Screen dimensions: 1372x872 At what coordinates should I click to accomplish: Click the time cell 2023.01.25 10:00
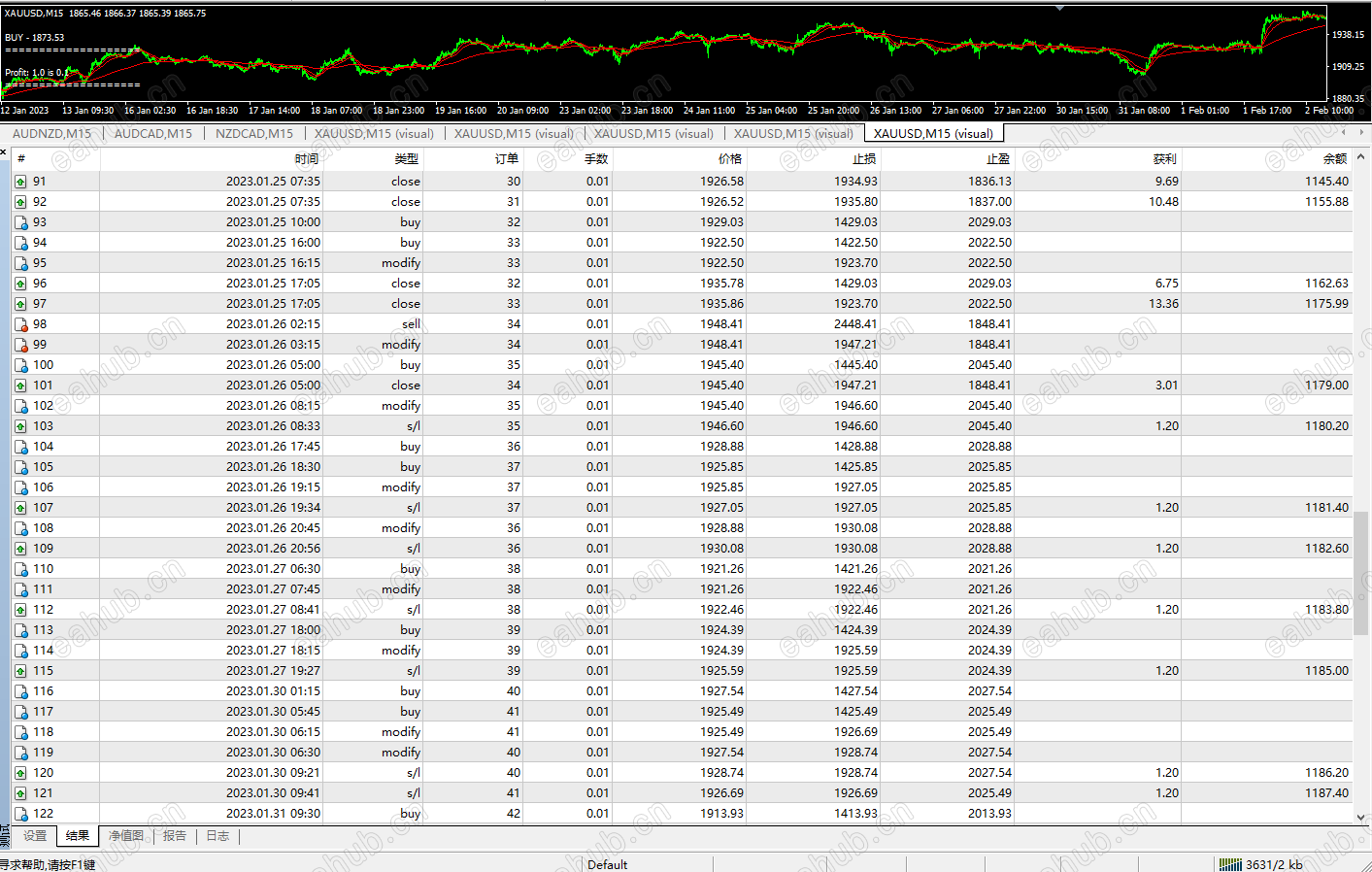pyautogui.click(x=274, y=222)
